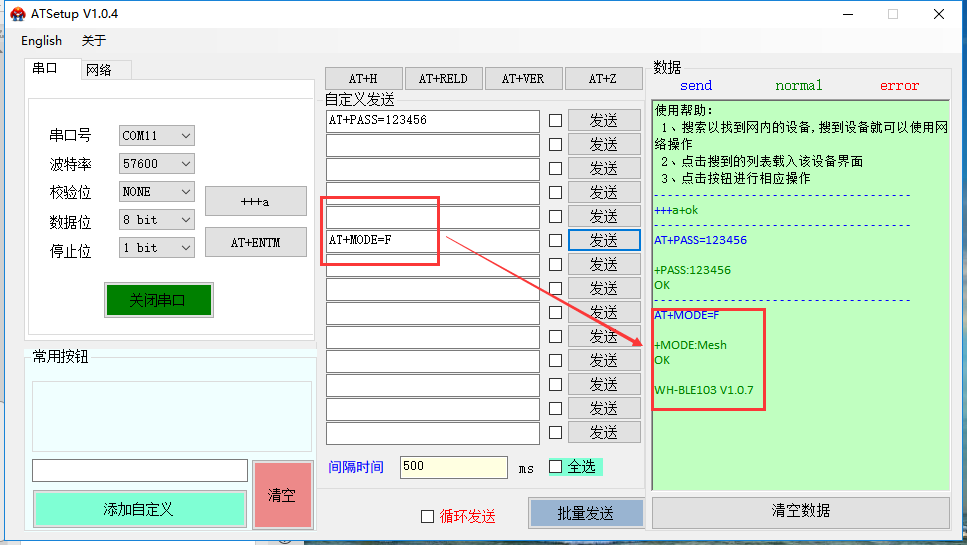
Task: Toggle the 循环发送 checkbox
Action: (428, 516)
